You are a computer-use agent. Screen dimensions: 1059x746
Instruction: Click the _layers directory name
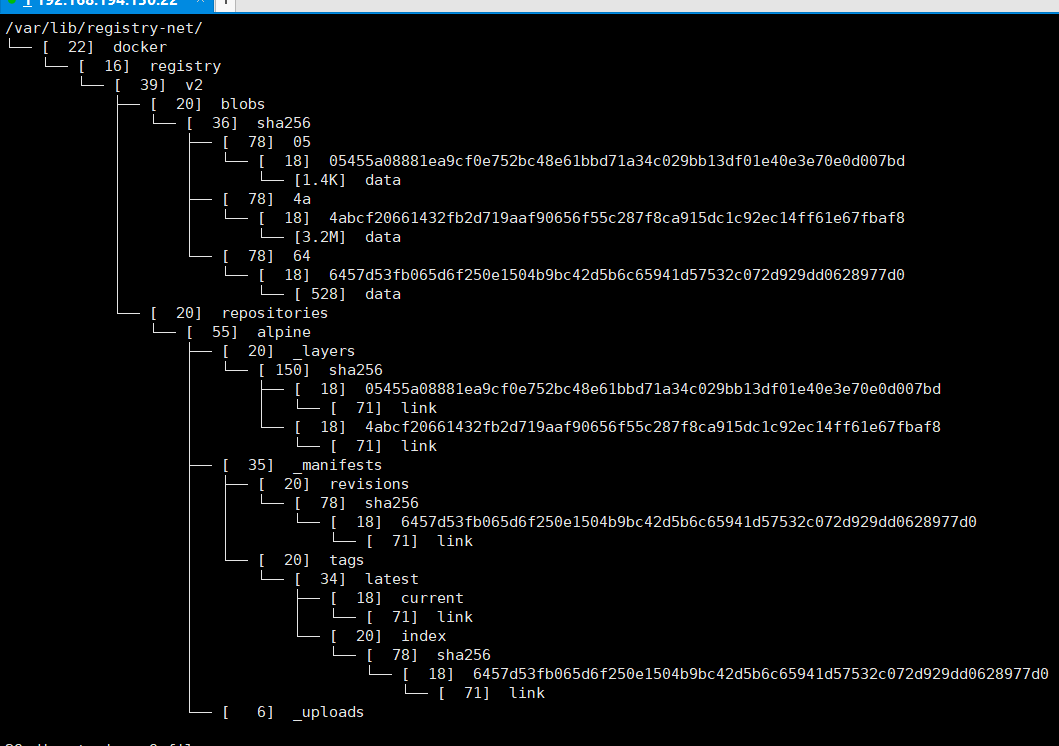(324, 351)
